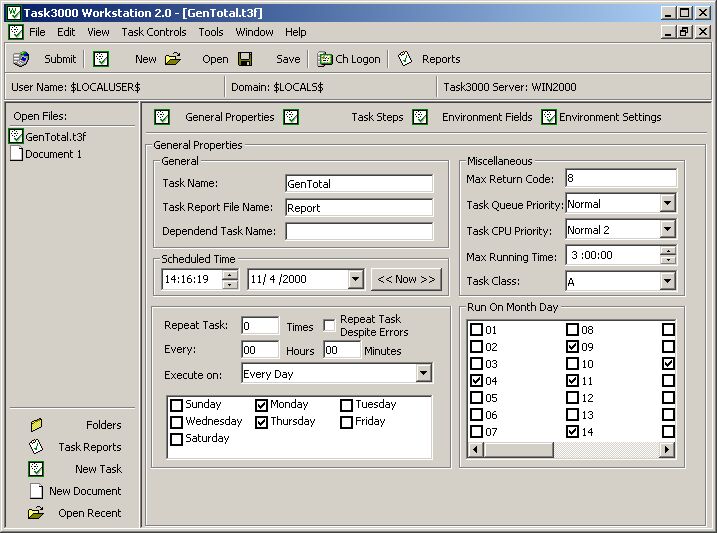Click the Save floppy disk icon
This screenshot has width=717, height=533.
[245, 59]
